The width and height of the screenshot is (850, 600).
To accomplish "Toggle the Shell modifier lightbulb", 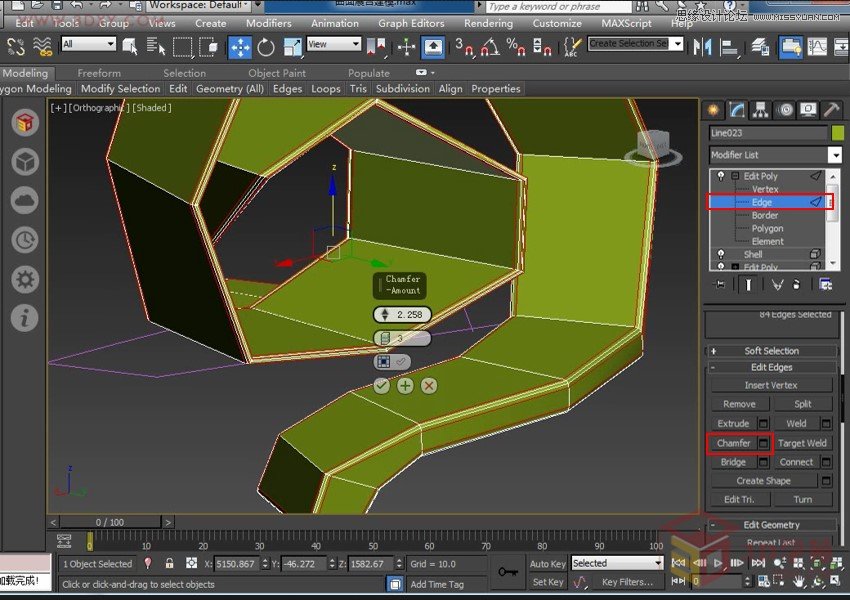I will [x=721, y=254].
